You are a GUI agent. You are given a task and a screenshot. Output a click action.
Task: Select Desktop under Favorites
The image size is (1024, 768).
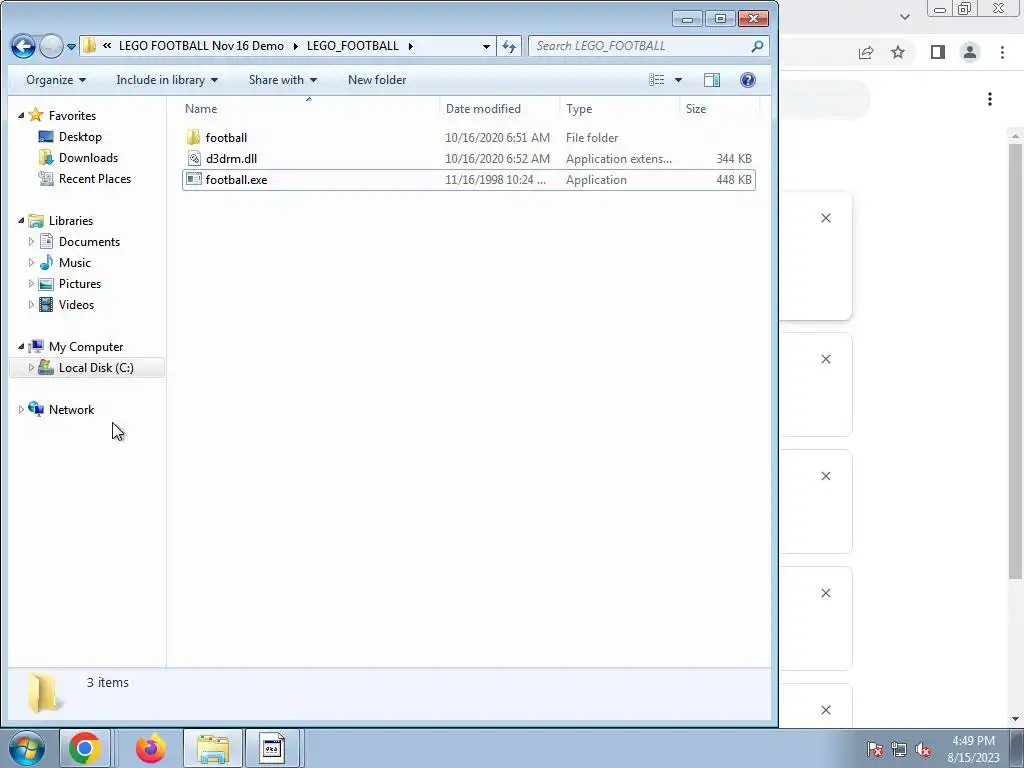(80, 136)
